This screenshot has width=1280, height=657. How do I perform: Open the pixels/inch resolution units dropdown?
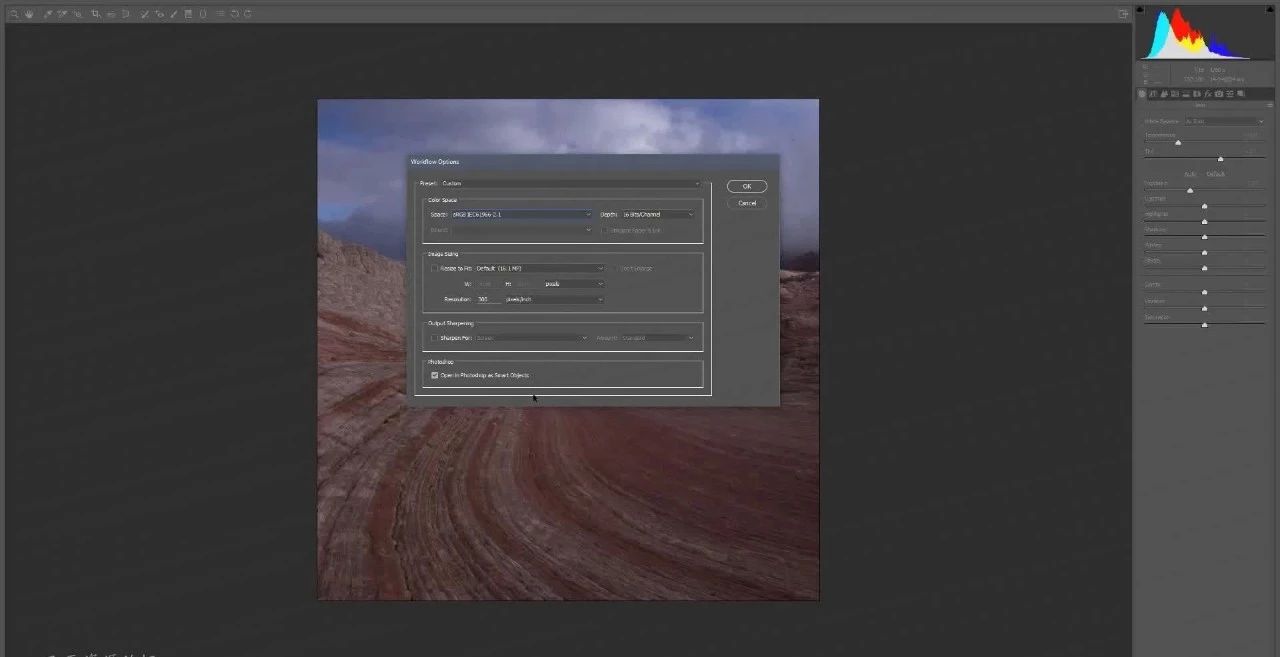click(x=555, y=299)
